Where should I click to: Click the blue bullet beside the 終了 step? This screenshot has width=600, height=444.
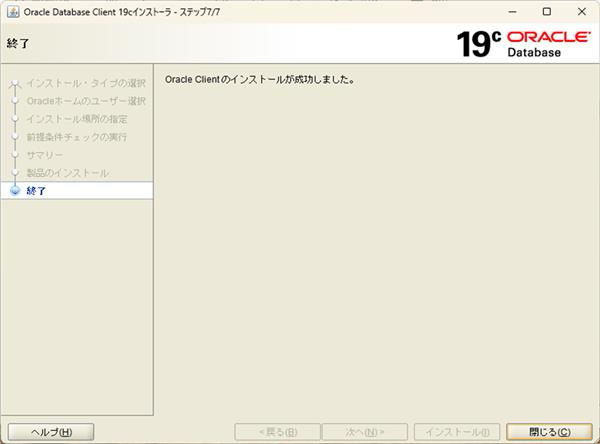[15, 190]
